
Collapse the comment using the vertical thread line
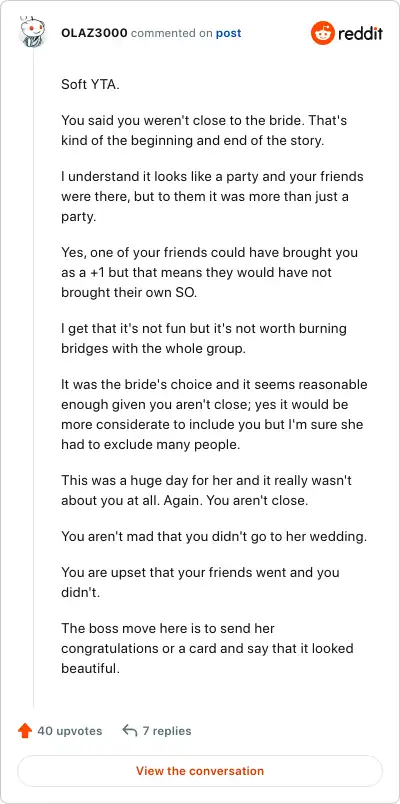33,377
